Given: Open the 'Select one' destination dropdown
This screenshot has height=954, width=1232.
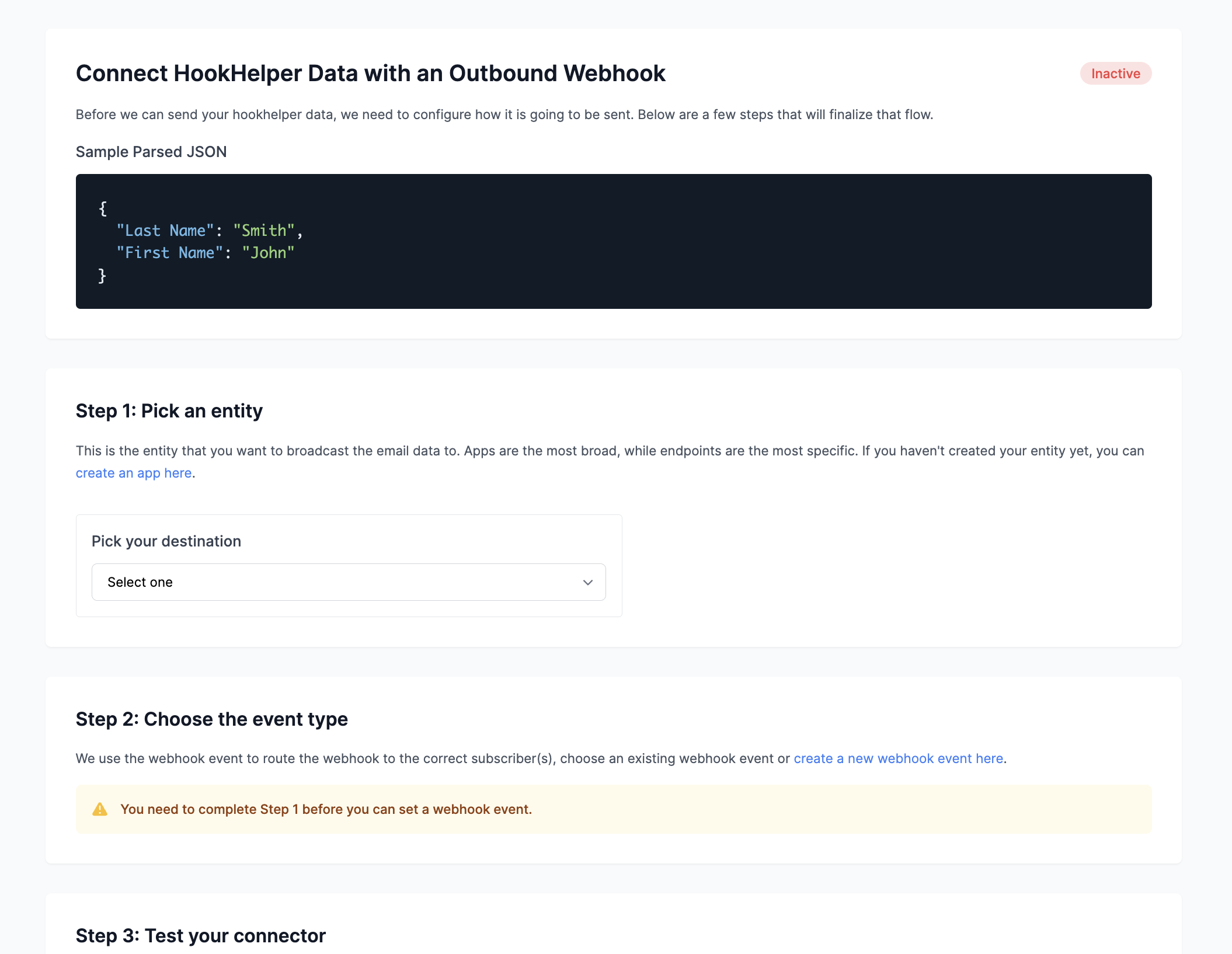Looking at the screenshot, I should point(349,582).
